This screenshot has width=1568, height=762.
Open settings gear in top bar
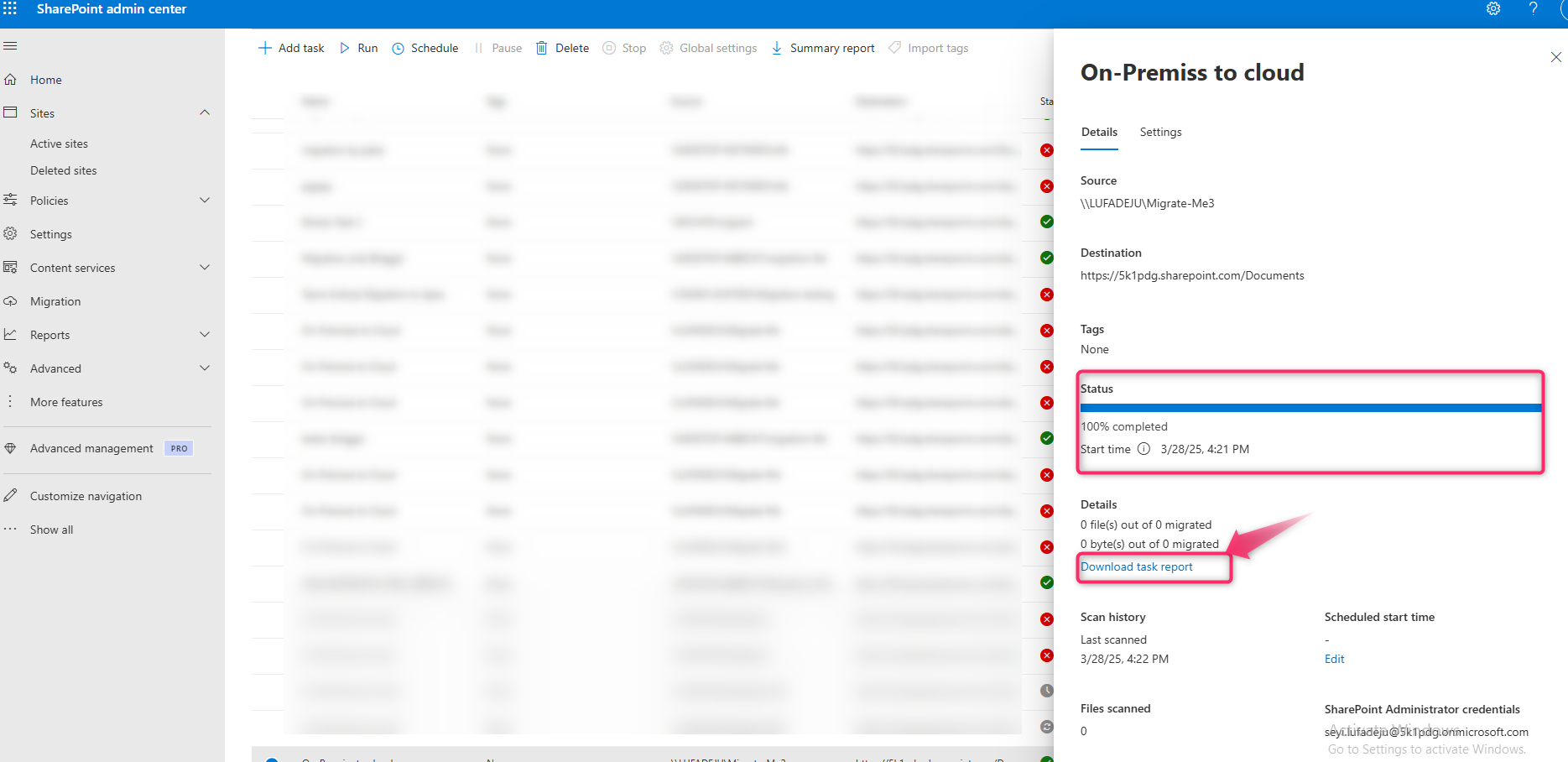coord(1493,8)
